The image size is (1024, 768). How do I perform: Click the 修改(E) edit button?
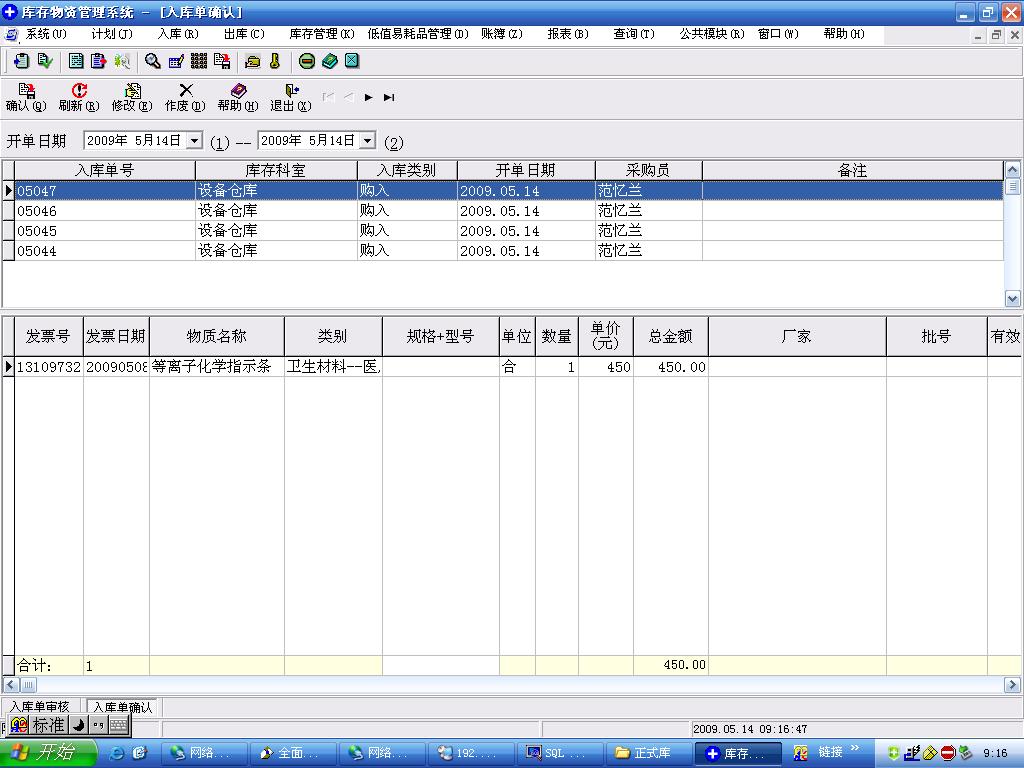pos(132,97)
